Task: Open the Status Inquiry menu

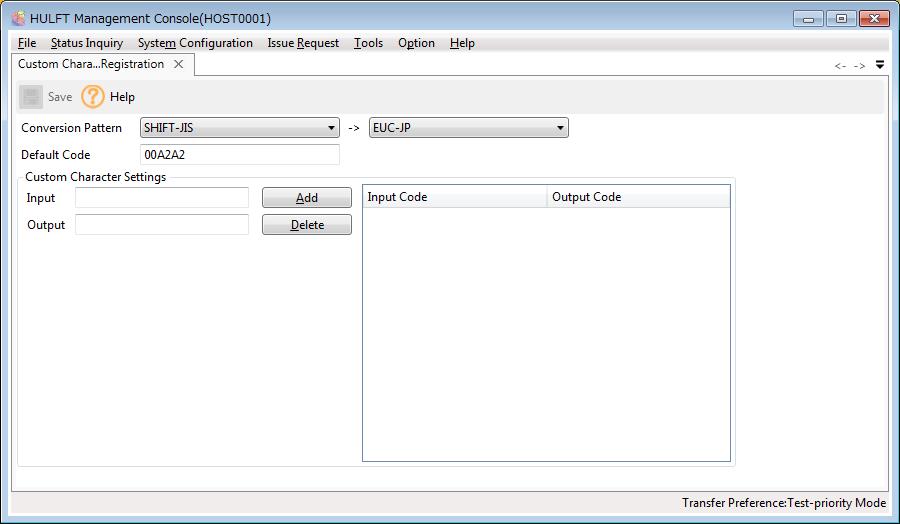Action: click(87, 43)
